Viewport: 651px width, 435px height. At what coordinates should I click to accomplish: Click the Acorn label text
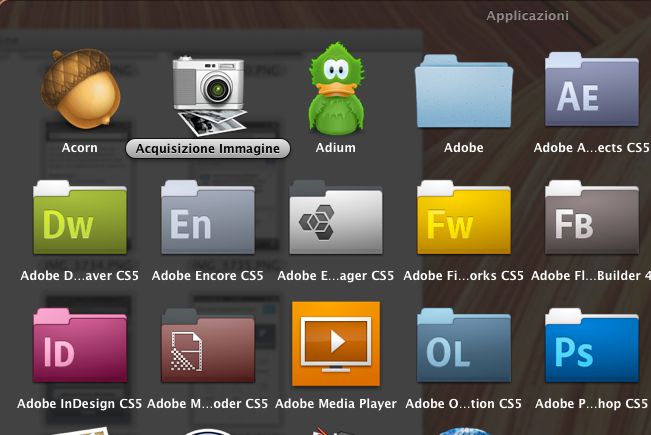click(x=80, y=148)
